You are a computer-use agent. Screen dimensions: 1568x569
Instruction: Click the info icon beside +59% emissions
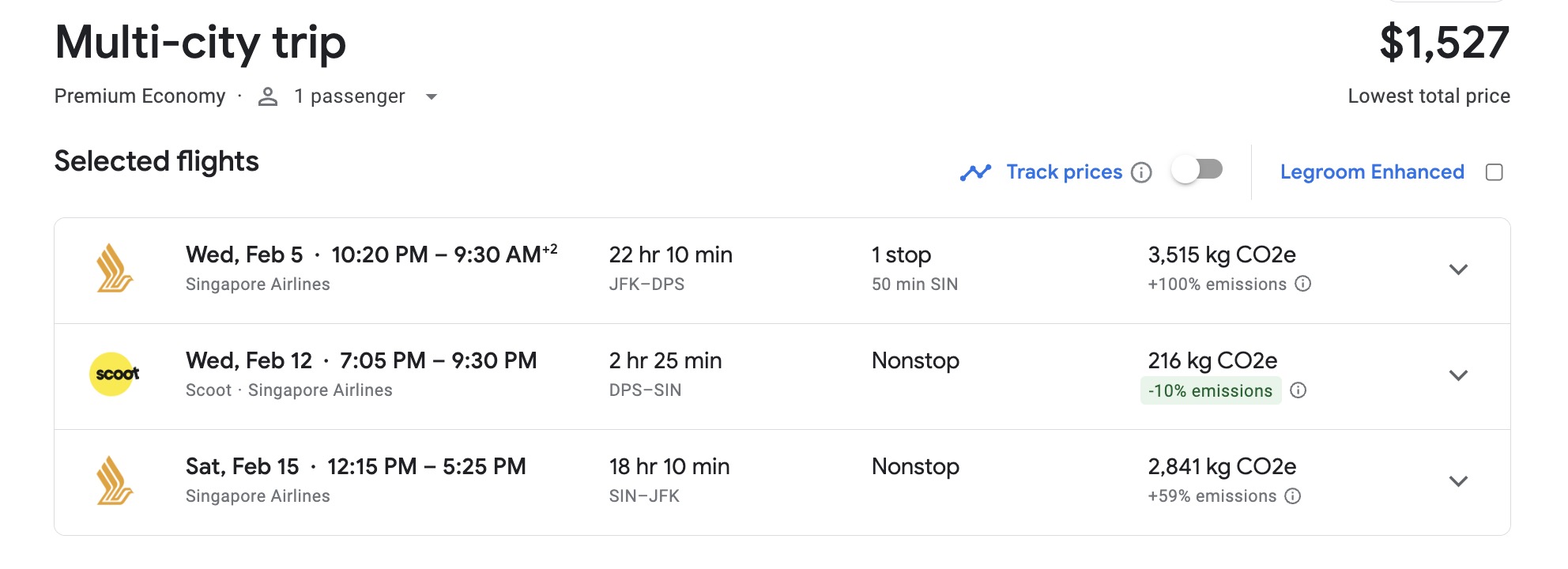click(1291, 496)
